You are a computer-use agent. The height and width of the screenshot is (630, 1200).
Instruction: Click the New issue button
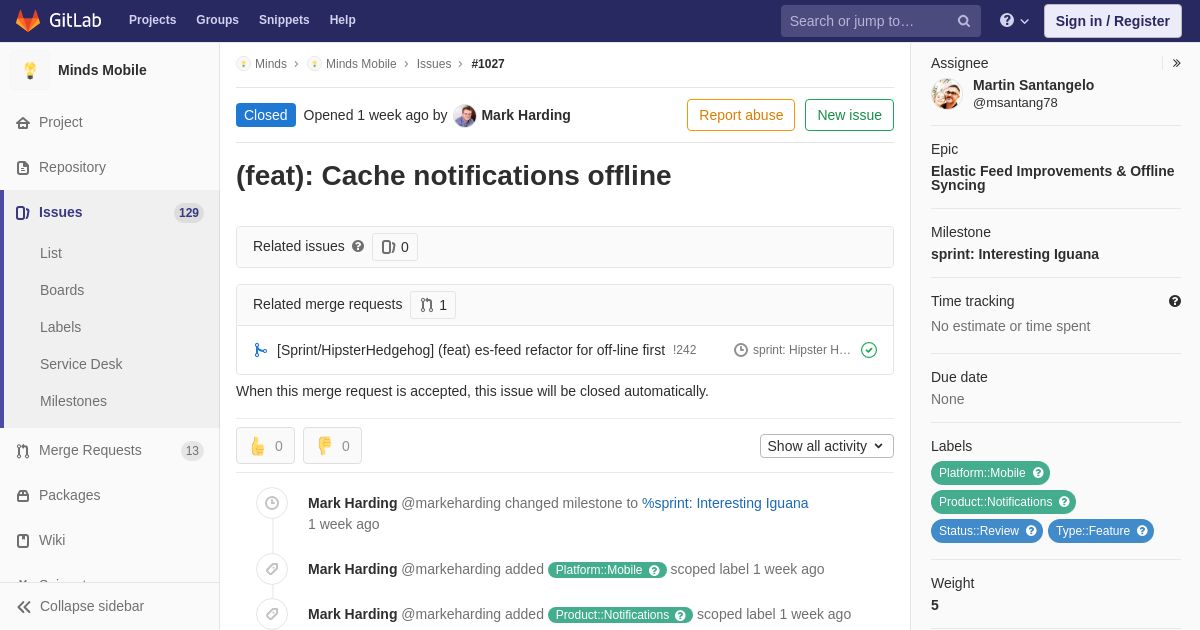(849, 115)
